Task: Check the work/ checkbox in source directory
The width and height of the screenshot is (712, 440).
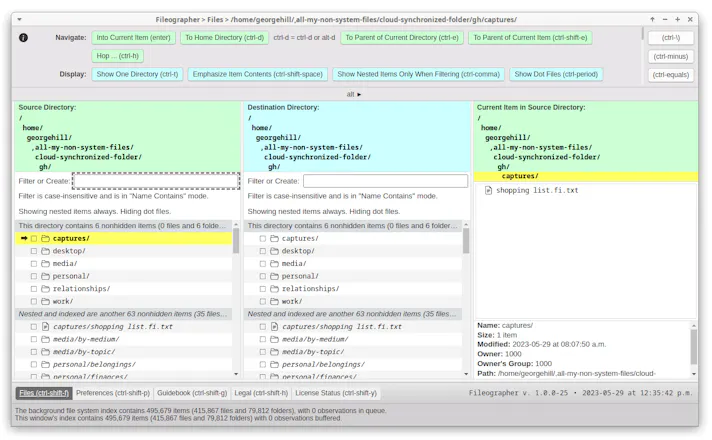Action: click(34, 302)
